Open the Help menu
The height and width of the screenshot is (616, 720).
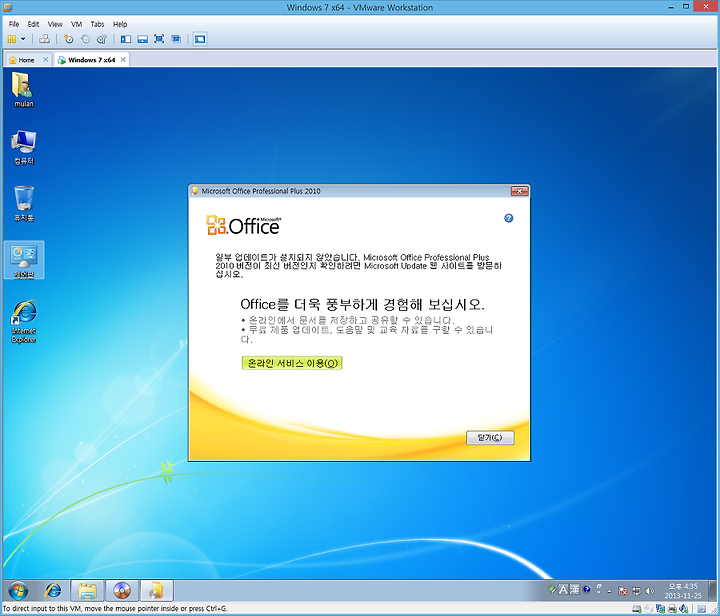click(120, 24)
